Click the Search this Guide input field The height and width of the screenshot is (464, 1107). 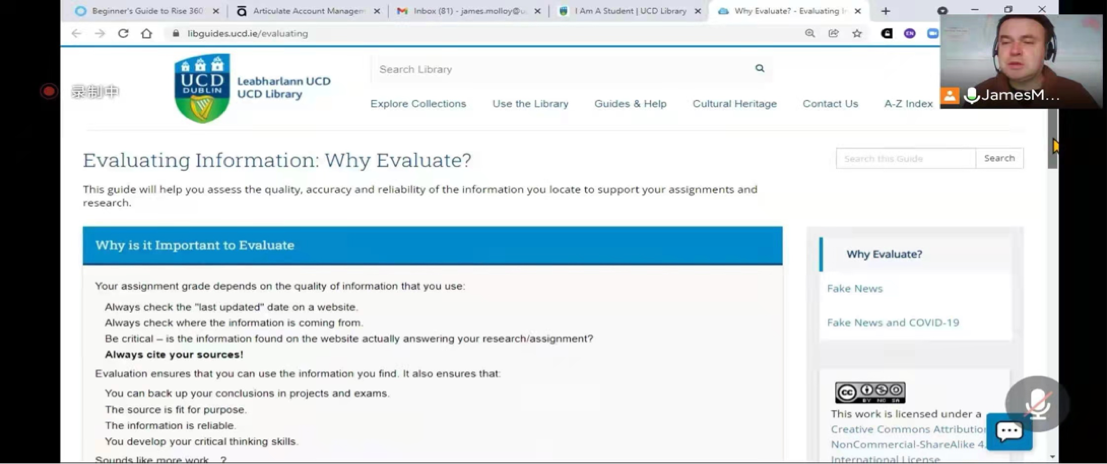coord(905,158)
